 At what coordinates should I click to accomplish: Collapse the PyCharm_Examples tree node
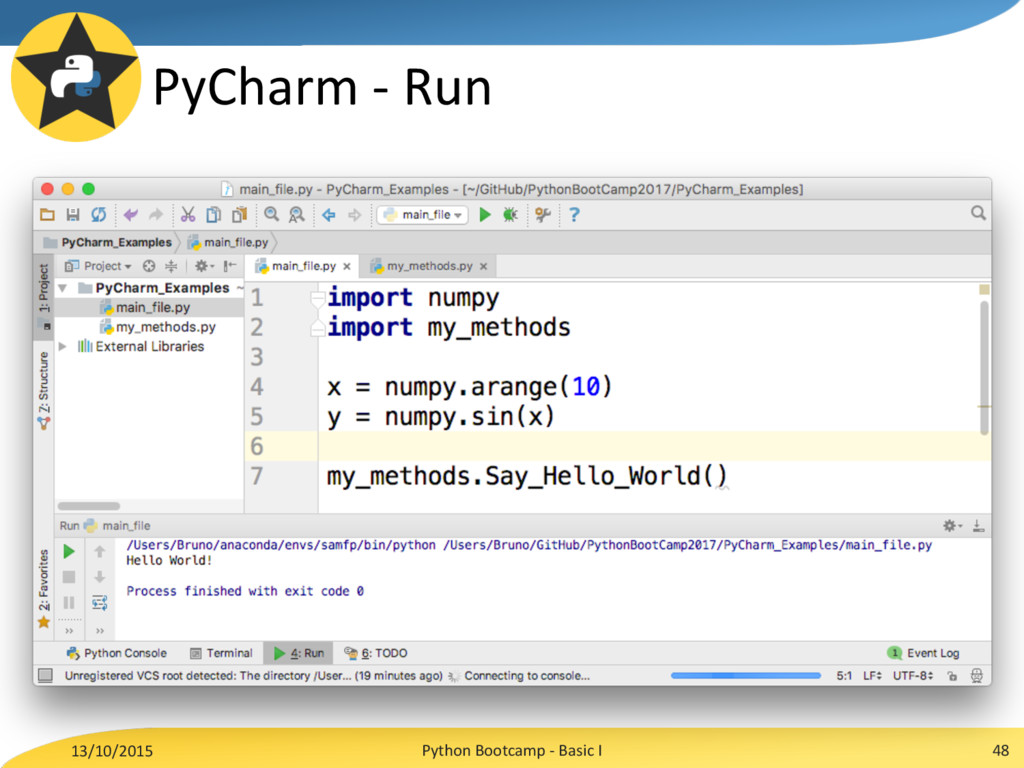[x=63, y=288]
